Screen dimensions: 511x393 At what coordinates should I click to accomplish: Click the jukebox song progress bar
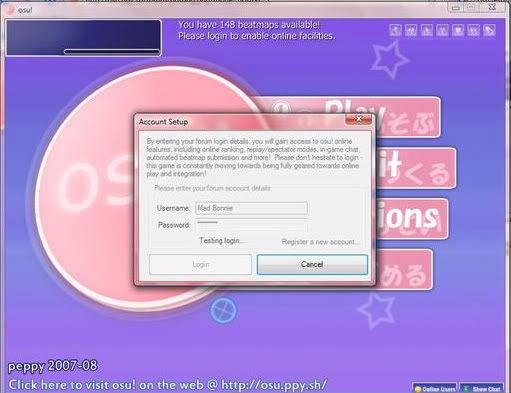(112, 52)
